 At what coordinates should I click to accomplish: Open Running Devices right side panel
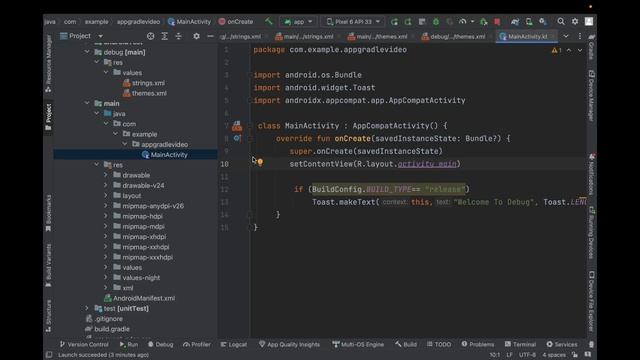click(591, 233)
